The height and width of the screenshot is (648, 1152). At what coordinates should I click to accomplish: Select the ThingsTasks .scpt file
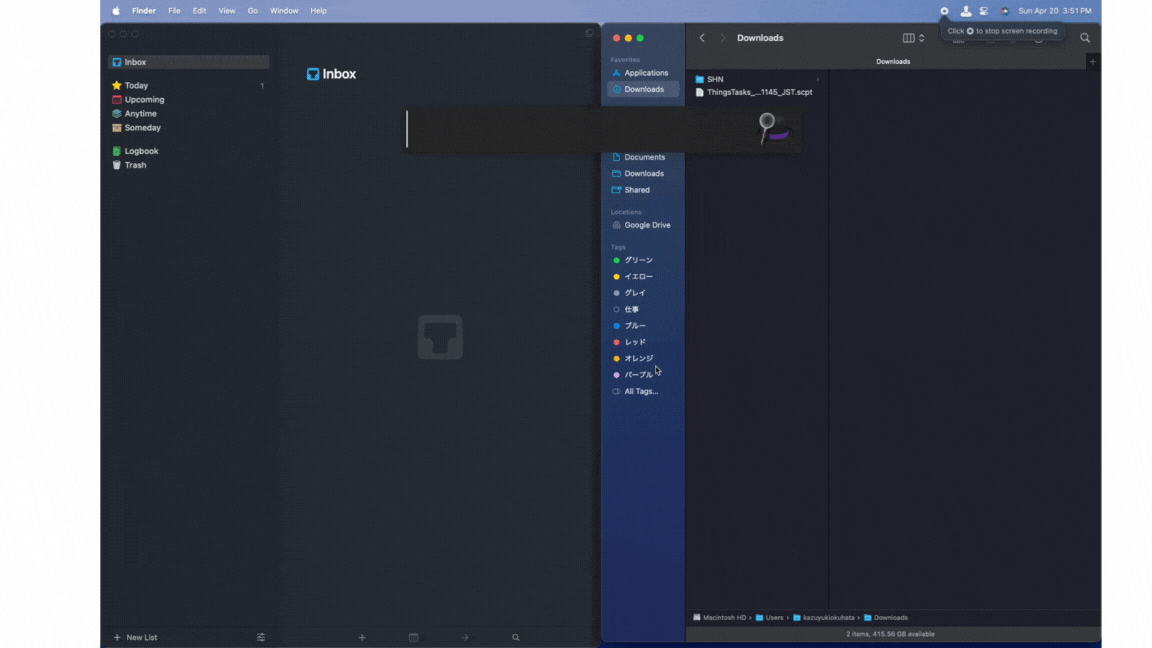click(x=757, y=93)
